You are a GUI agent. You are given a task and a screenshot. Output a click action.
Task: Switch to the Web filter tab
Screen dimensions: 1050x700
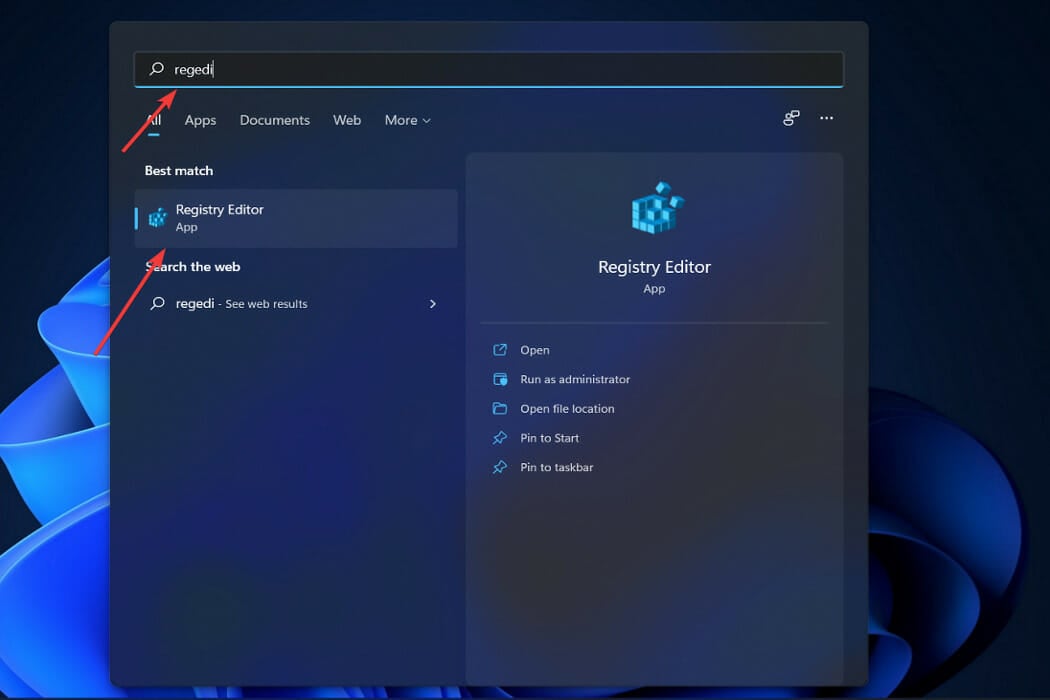(x=347, y=120)
